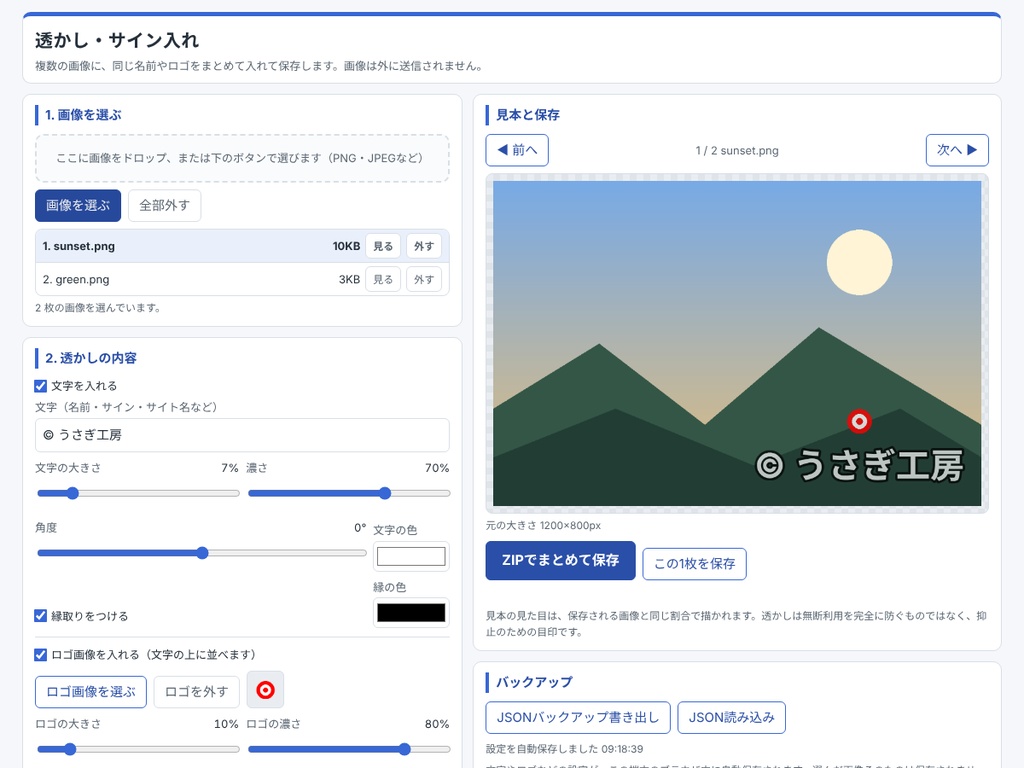Click the 10KB file size text

[346, 246]
